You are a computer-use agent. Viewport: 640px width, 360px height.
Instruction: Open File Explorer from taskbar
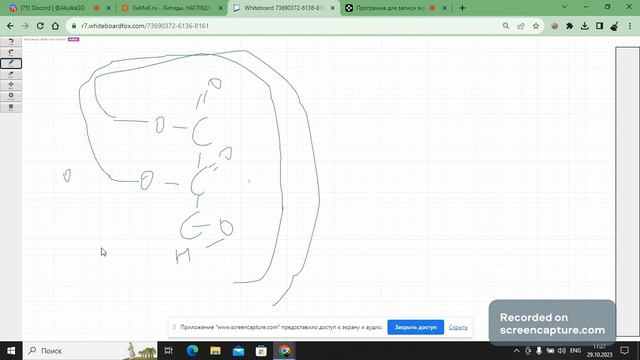[216, 351]
